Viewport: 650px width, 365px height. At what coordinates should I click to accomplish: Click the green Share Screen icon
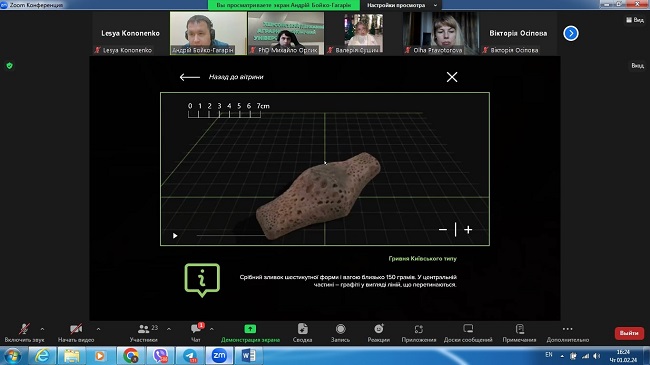[x=250, y=329]
